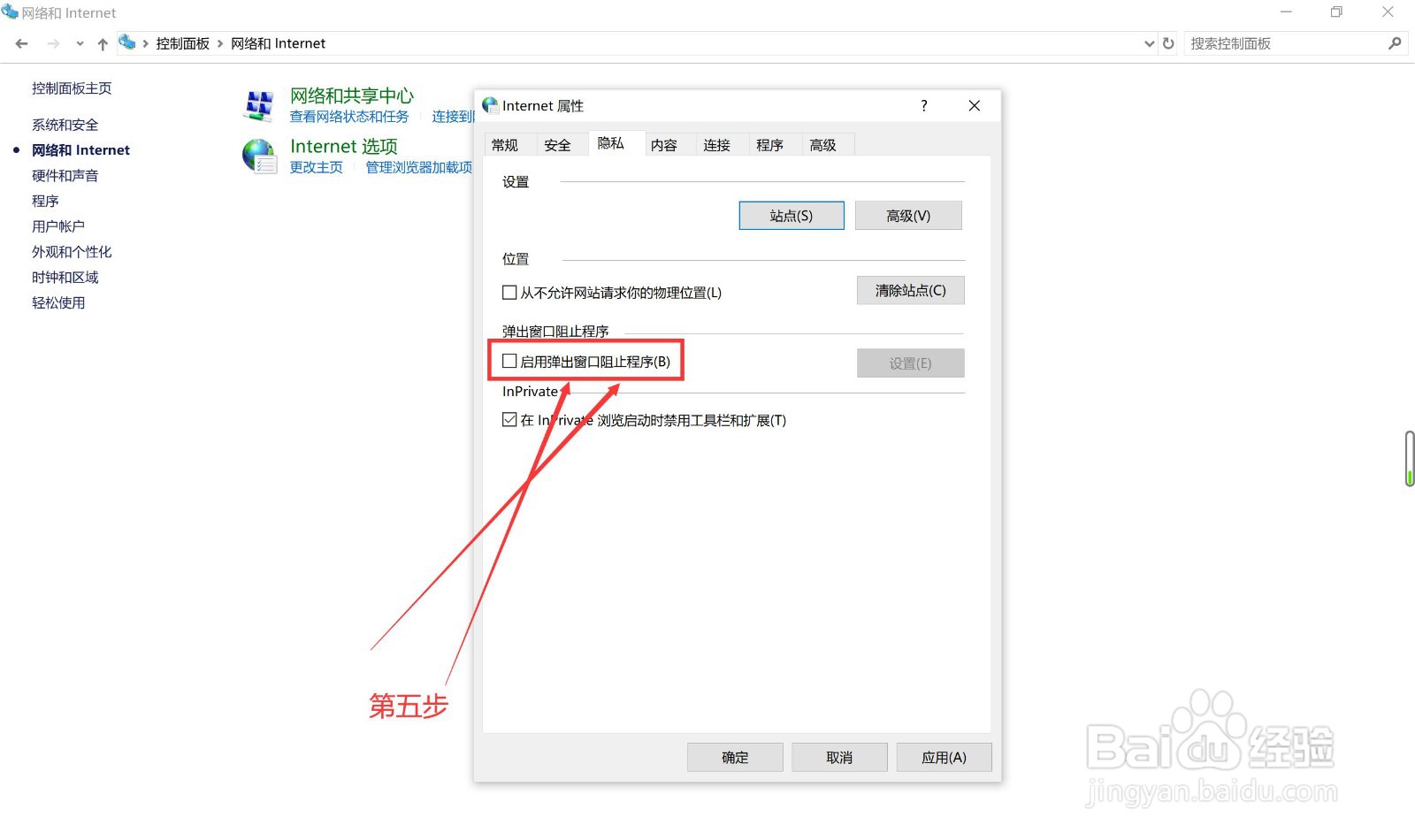The width and height of the screenshot is (1415, 840).
Task: Click the back navigation arrow
Action: (x=20, y=42)
